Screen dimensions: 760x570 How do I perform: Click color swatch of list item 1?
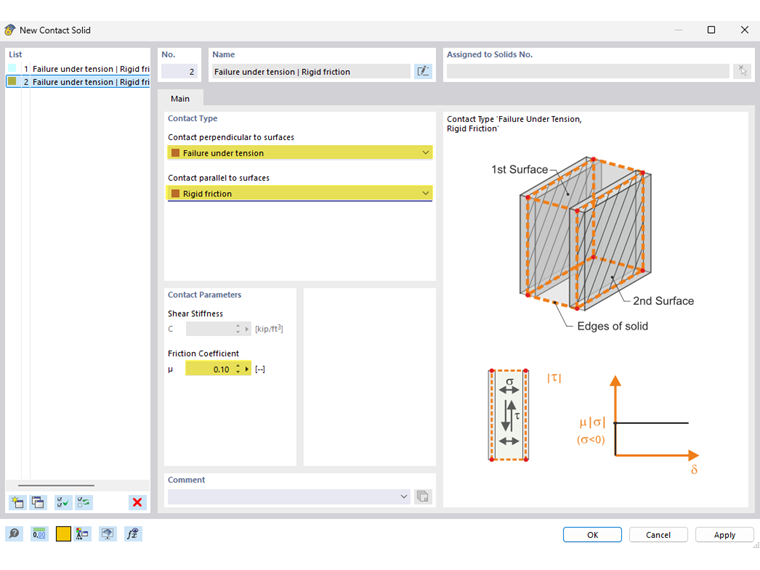point(12,68)
